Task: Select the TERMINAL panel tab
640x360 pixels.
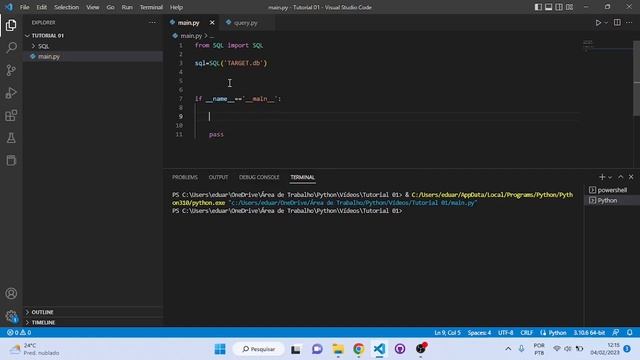Action: (x=302, y=177)
